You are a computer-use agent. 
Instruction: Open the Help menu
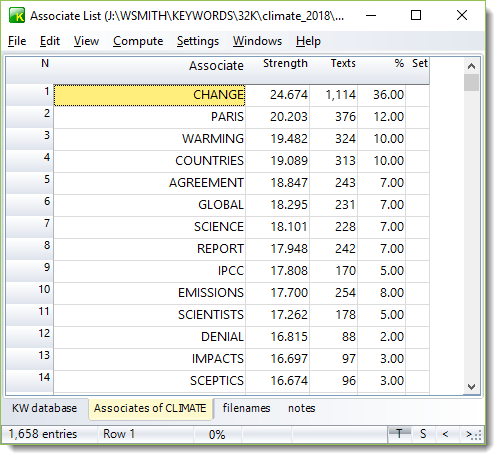[x=308, y=41]
